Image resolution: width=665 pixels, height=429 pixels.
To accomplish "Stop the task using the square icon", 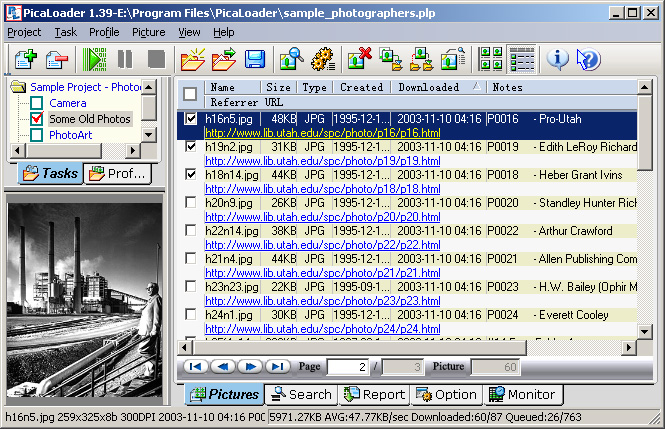I will [x=156, y=59].
